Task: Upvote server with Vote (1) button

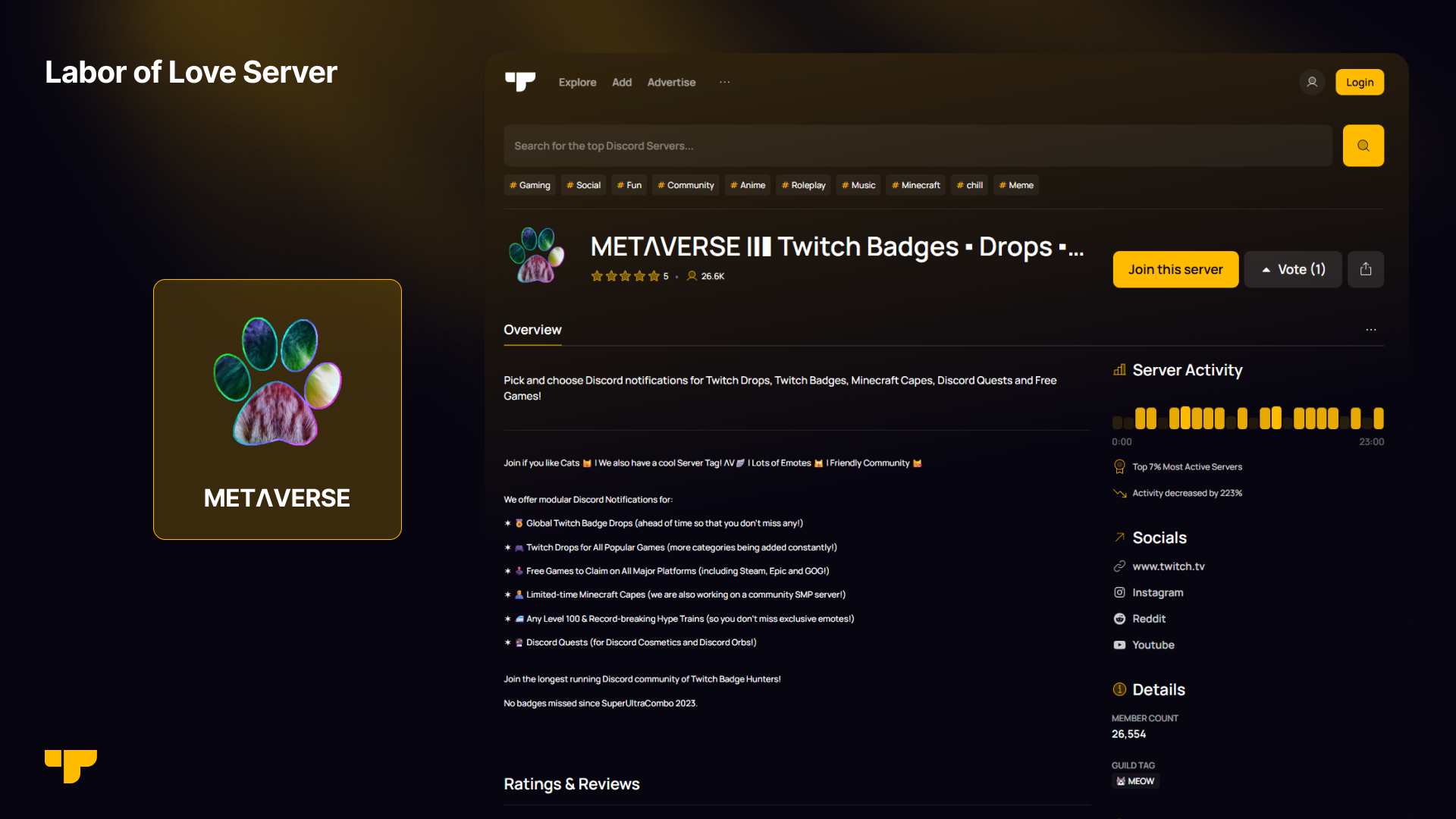Action: pyautogui.click(x=1293, y=269)
